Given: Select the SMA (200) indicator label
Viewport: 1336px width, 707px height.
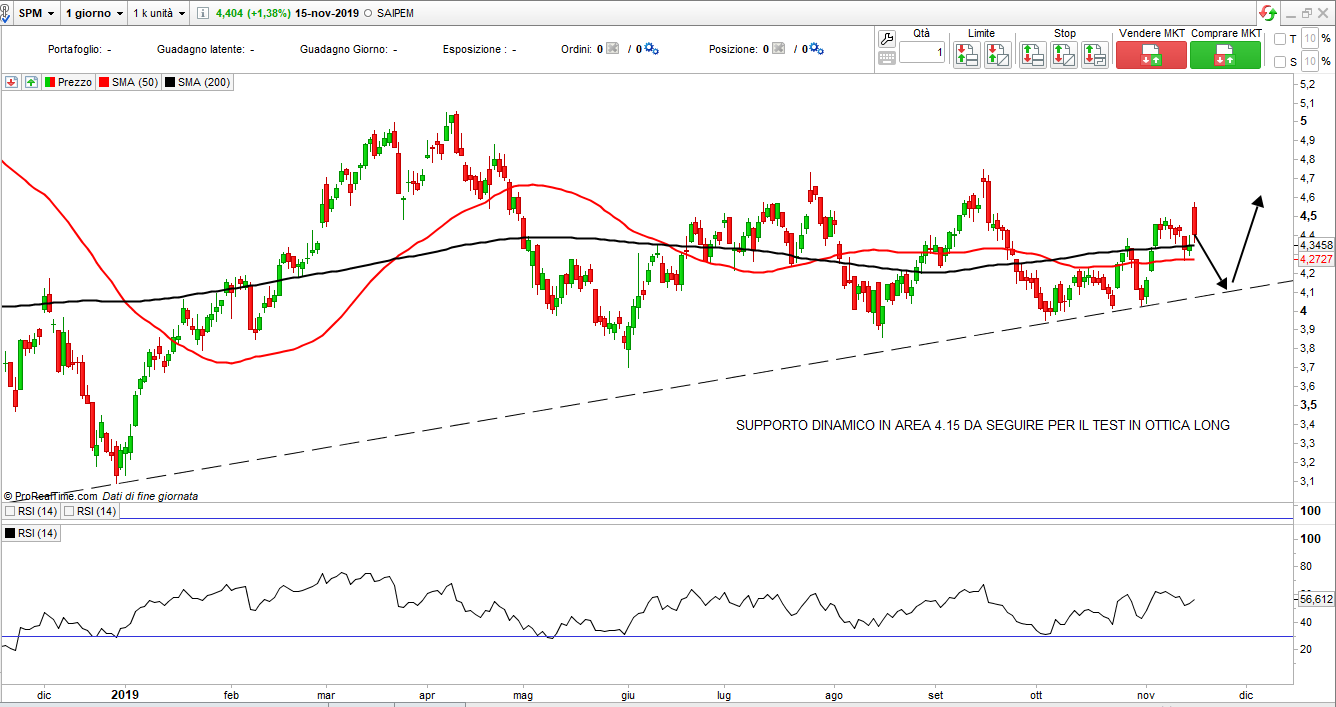Looking at the screenshot, I should pos(198,82).
